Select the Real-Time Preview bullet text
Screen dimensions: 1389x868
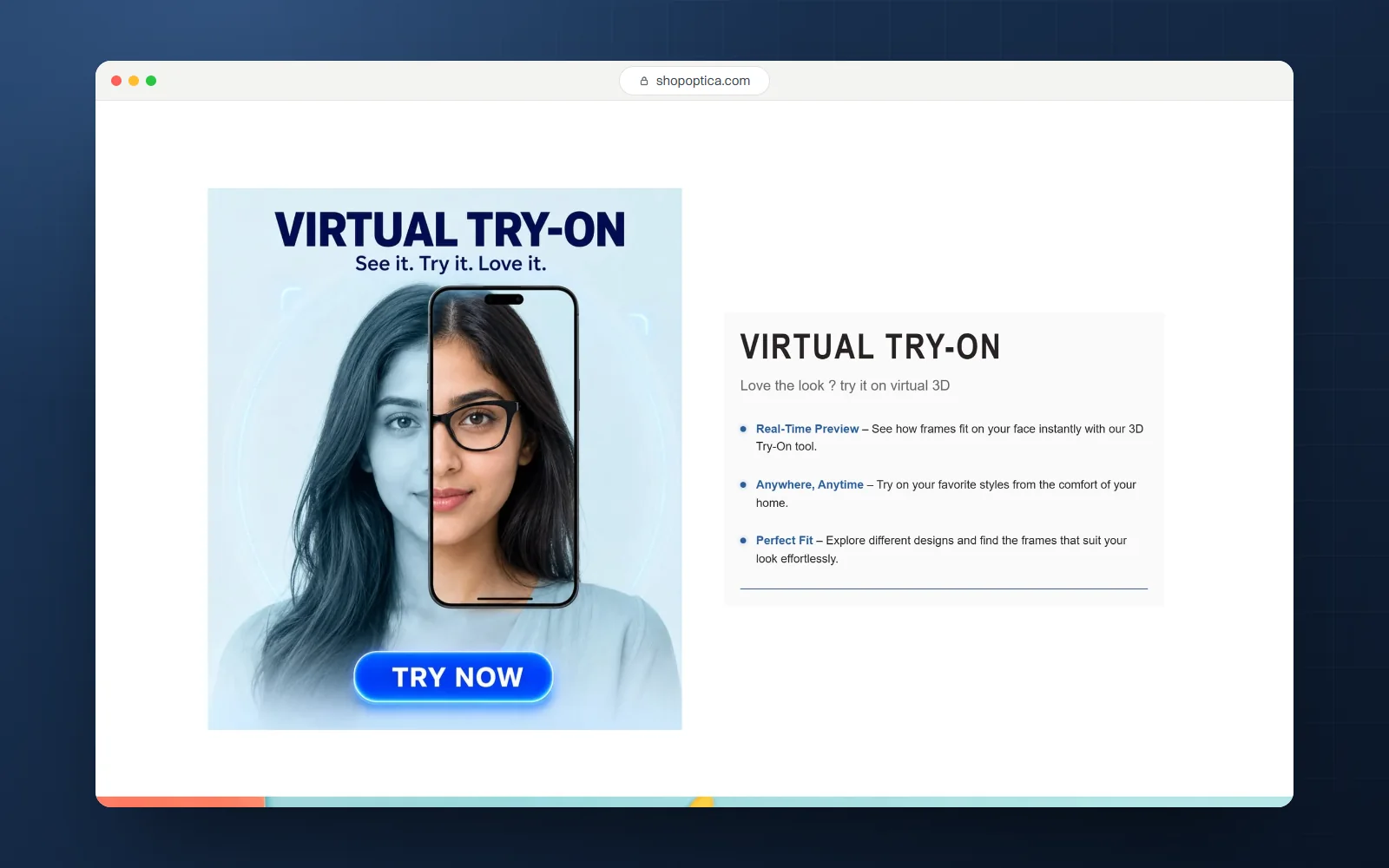pyautogui.click(x=950, y=437)
